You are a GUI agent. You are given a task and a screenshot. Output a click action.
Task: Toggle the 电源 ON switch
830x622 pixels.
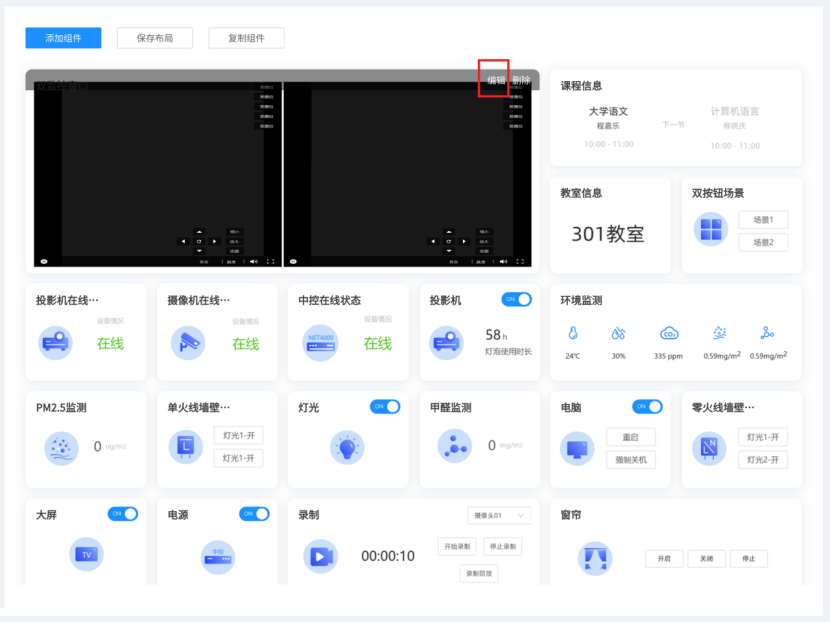pos(254,514)
